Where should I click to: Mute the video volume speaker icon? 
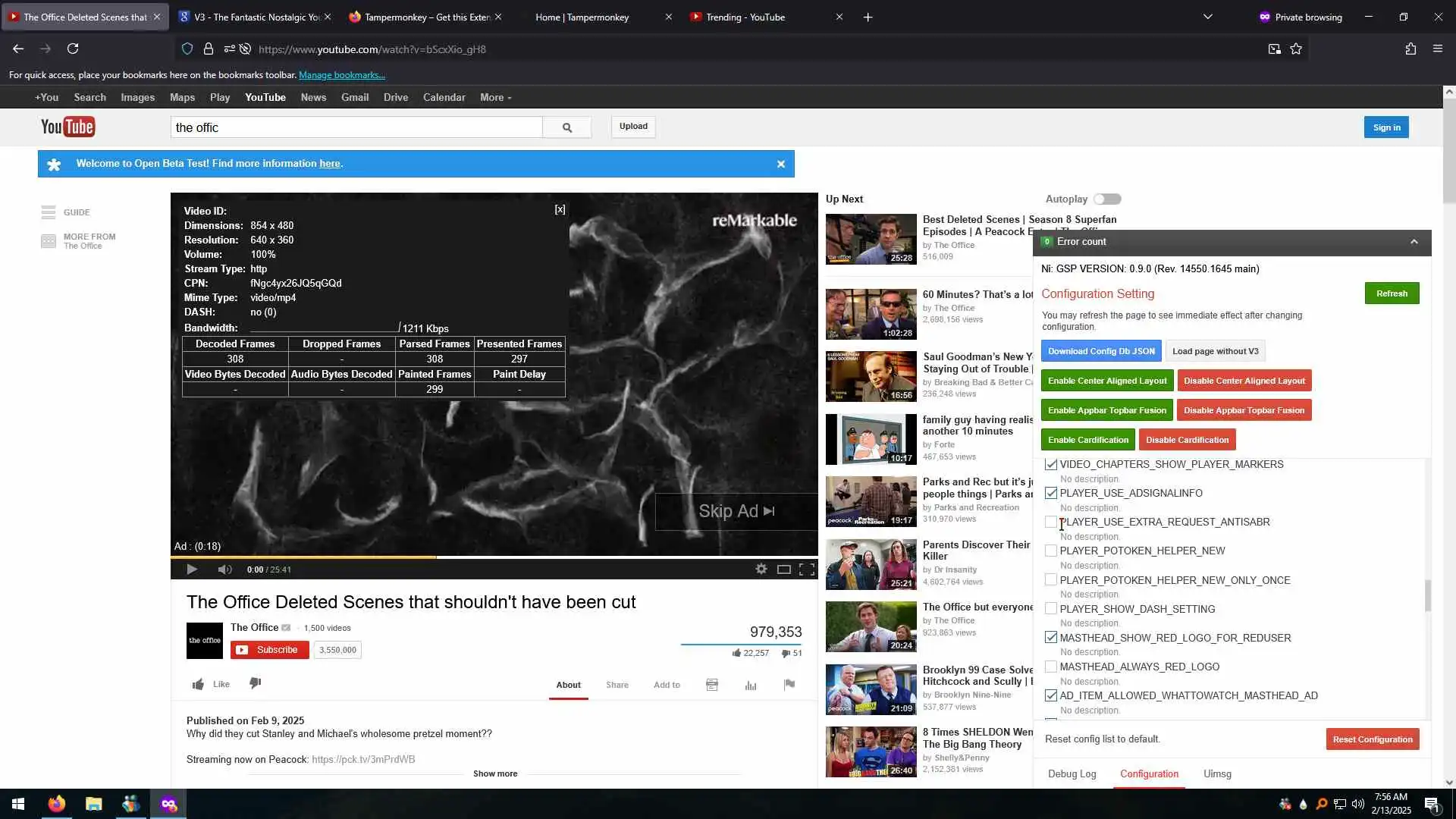pos(224,570)
